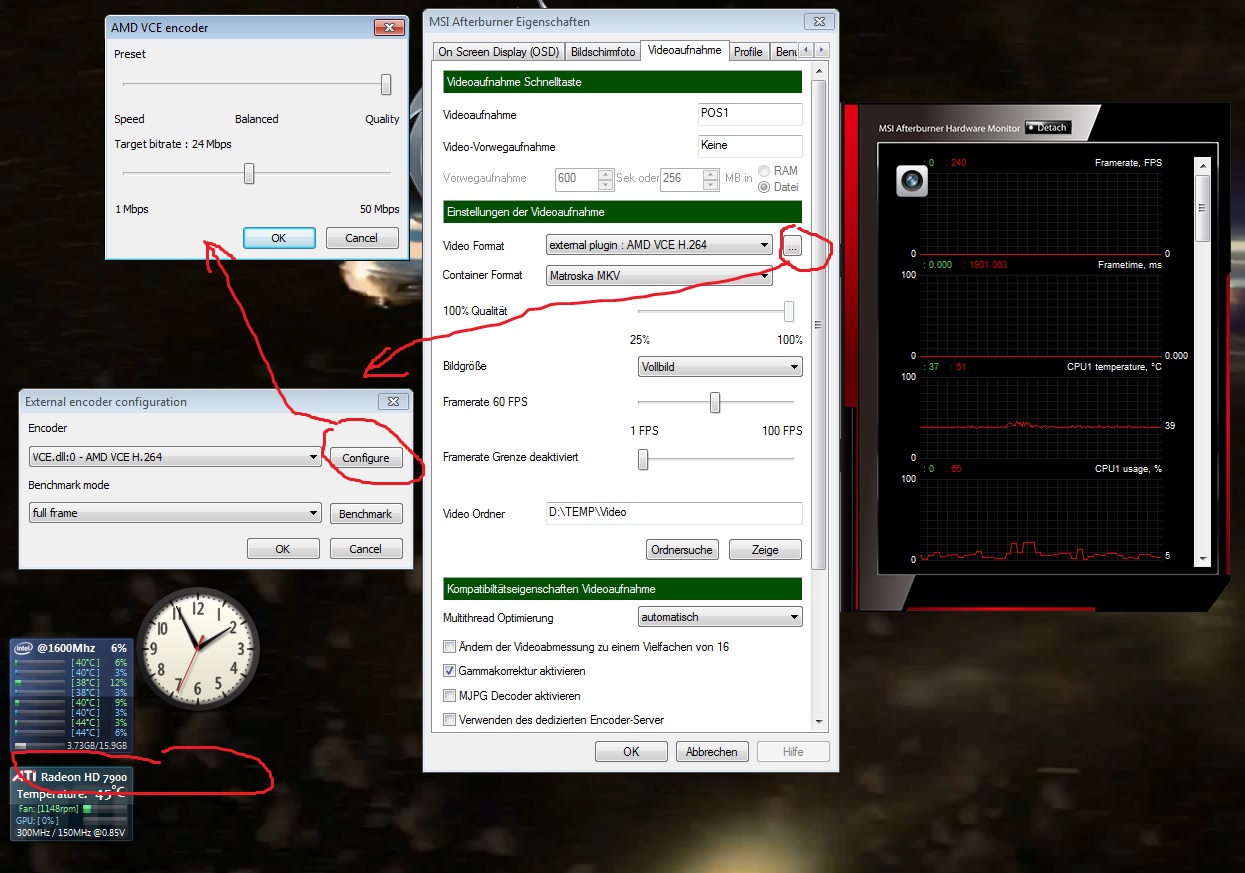Switch to On Screen Display (OSD) tab

coord(498,51)
